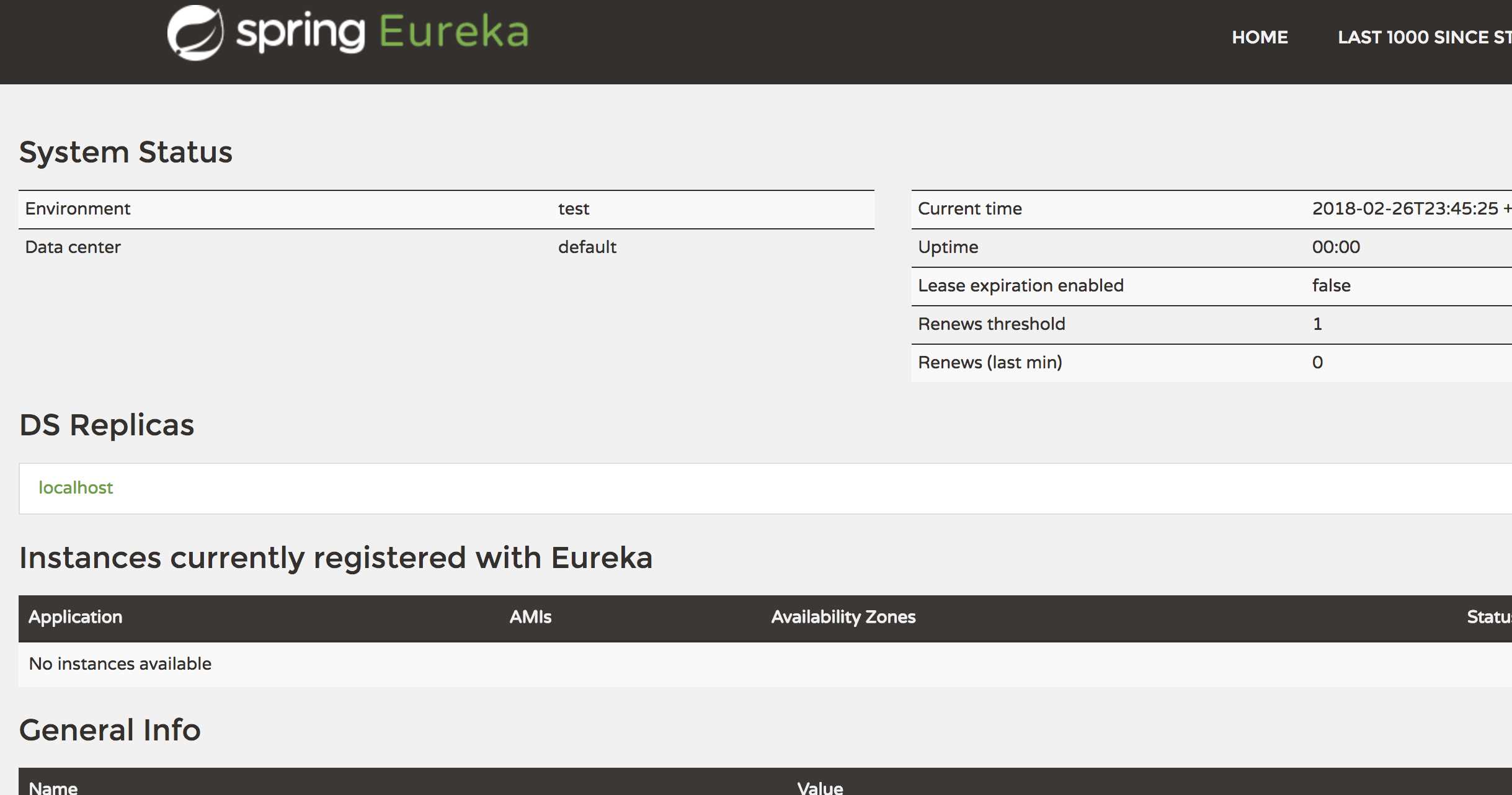Click the System Status section heading
This screenshot has width=1512, height=795.
click(x=127, y=152)
